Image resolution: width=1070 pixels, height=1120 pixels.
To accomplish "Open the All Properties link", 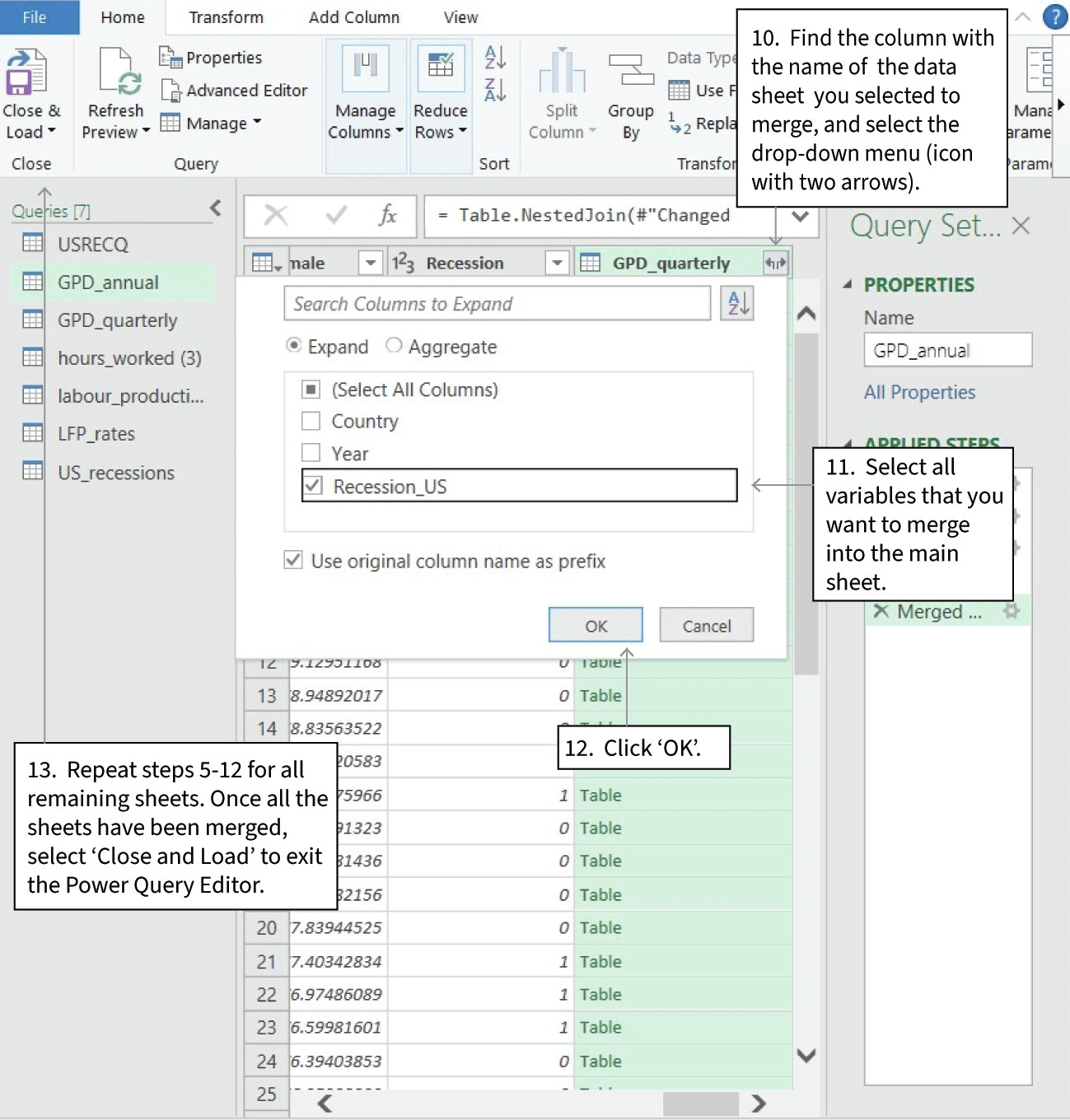I will point(919,392).
